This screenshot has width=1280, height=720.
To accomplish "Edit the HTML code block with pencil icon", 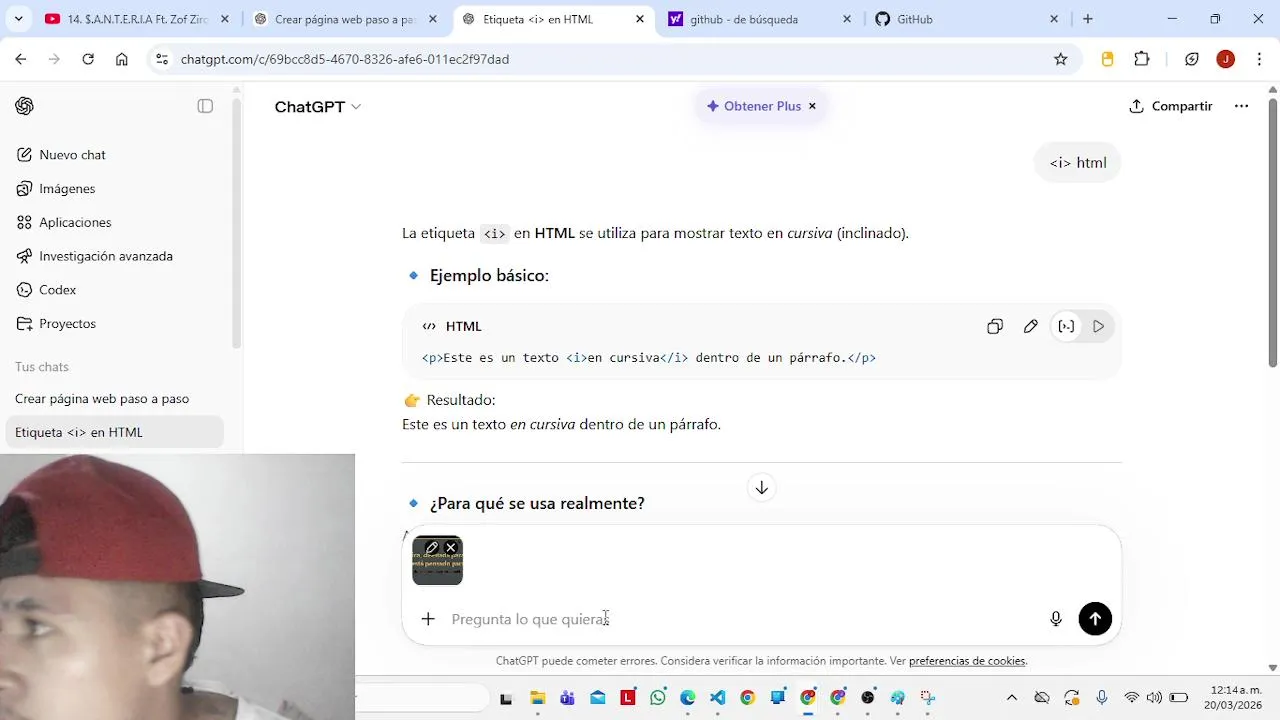I will (x=1031, y=326).
